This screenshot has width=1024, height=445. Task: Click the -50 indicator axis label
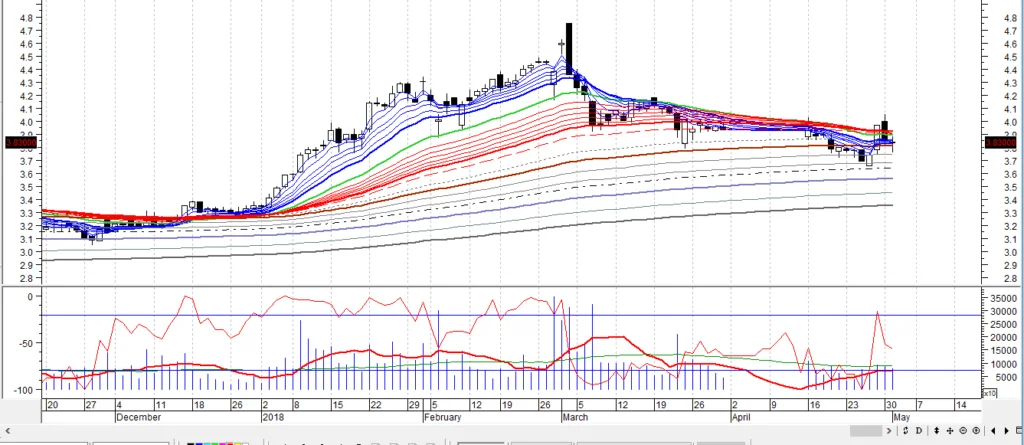pos(26,343)
